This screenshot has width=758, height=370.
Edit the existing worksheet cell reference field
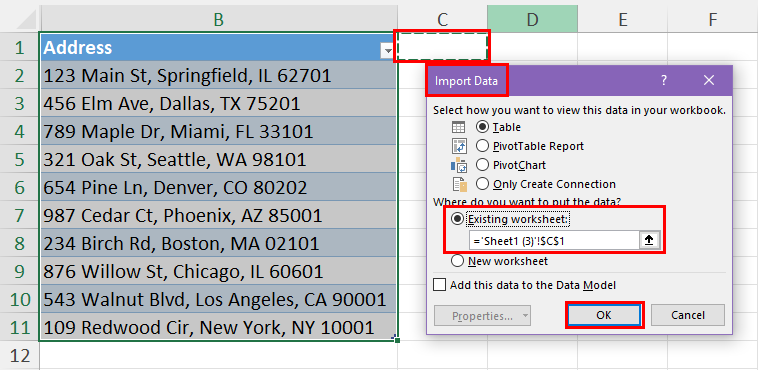tap(554, 240)
